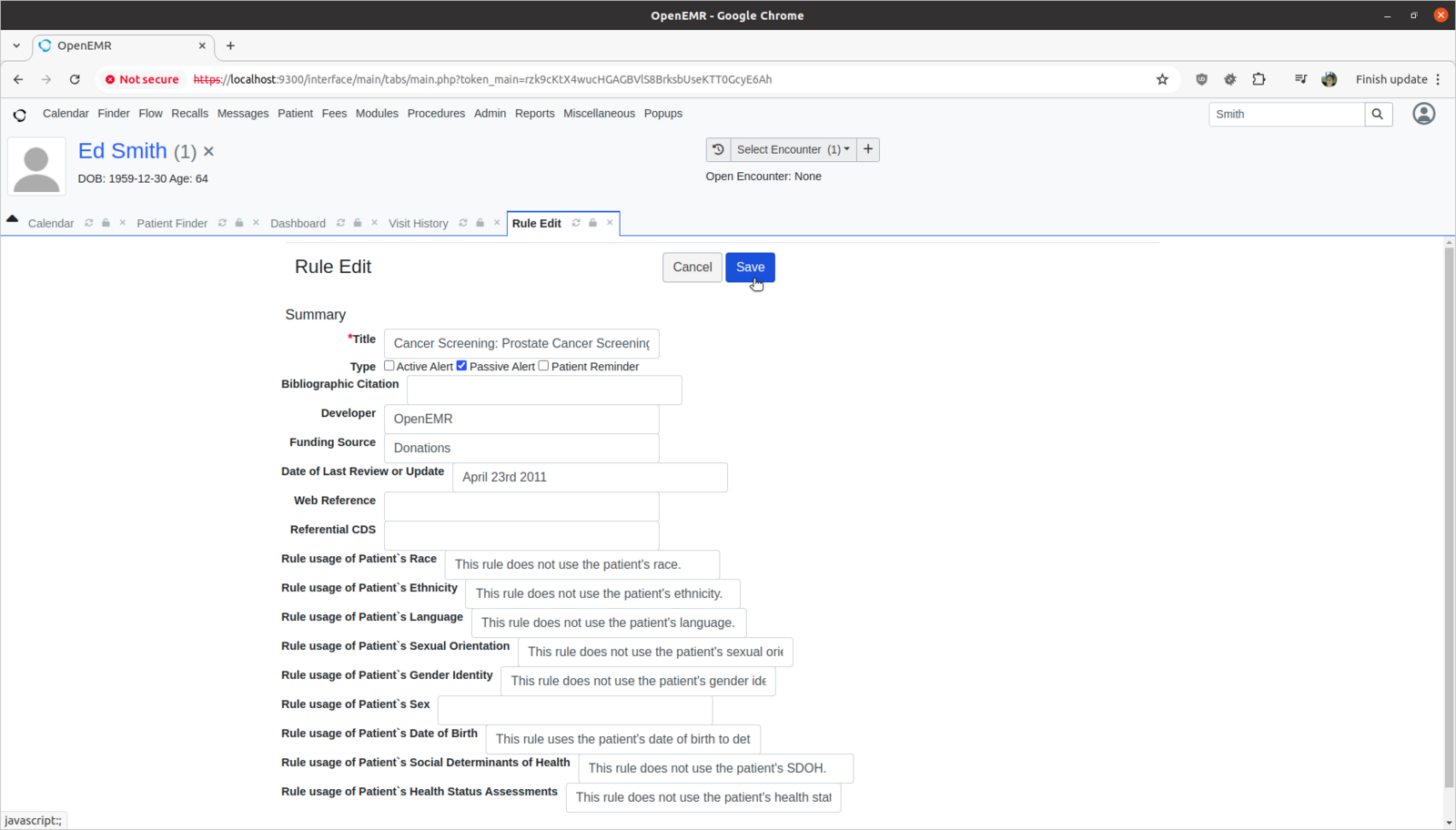
Task: Enable the Active Alert checkbox
Action: [389, 366]
